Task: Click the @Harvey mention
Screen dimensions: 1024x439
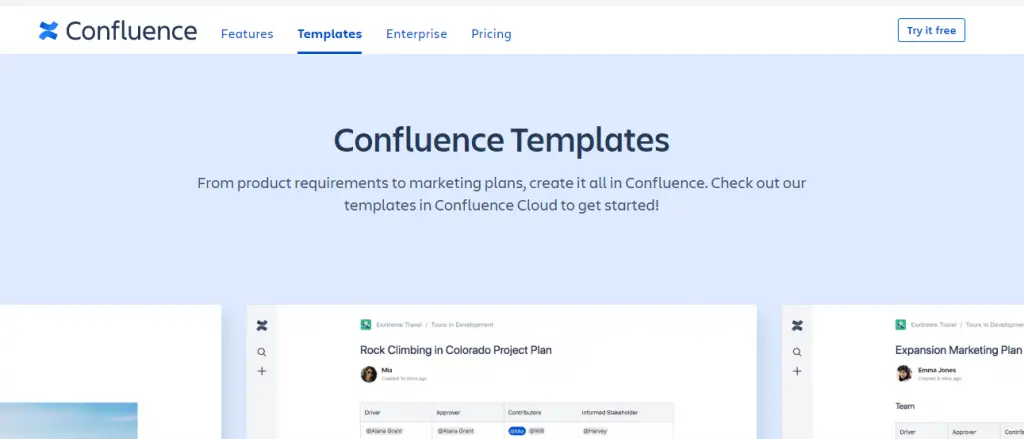Action: pyautogui.click(x=594, y=431)
